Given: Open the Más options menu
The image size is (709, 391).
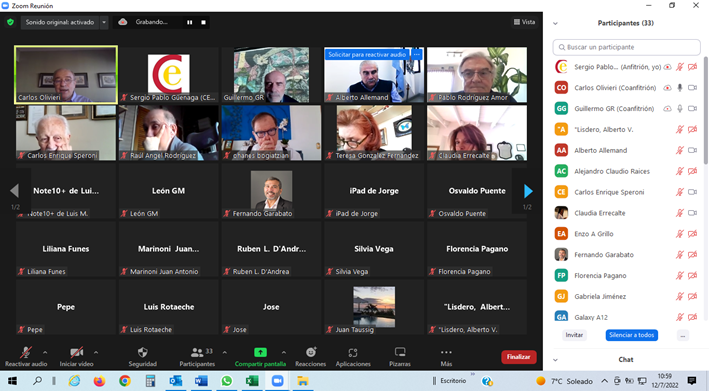Looking at the screenshot, I should (x=446, y=356).
